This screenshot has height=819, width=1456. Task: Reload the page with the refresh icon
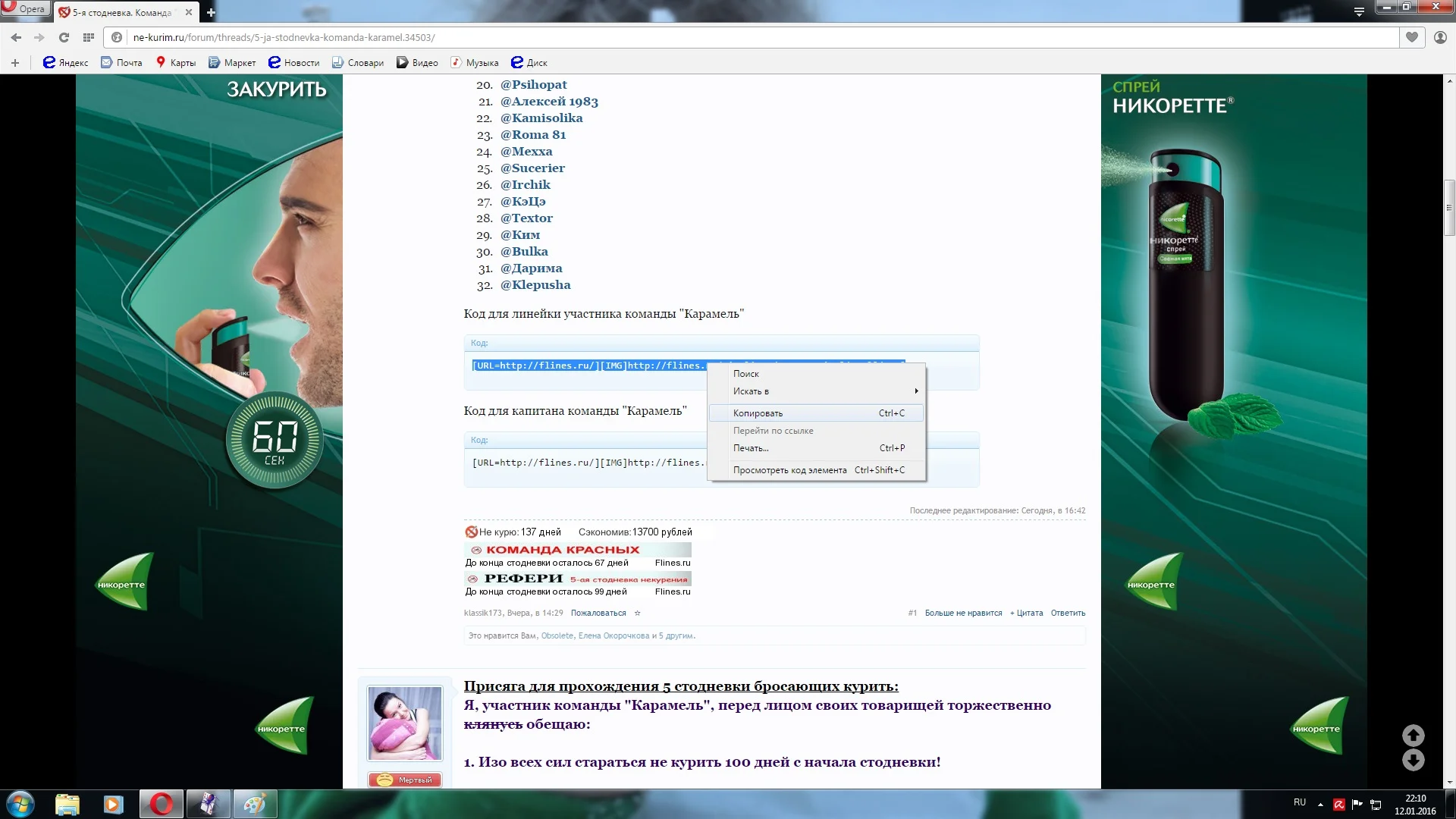point(64,36)
